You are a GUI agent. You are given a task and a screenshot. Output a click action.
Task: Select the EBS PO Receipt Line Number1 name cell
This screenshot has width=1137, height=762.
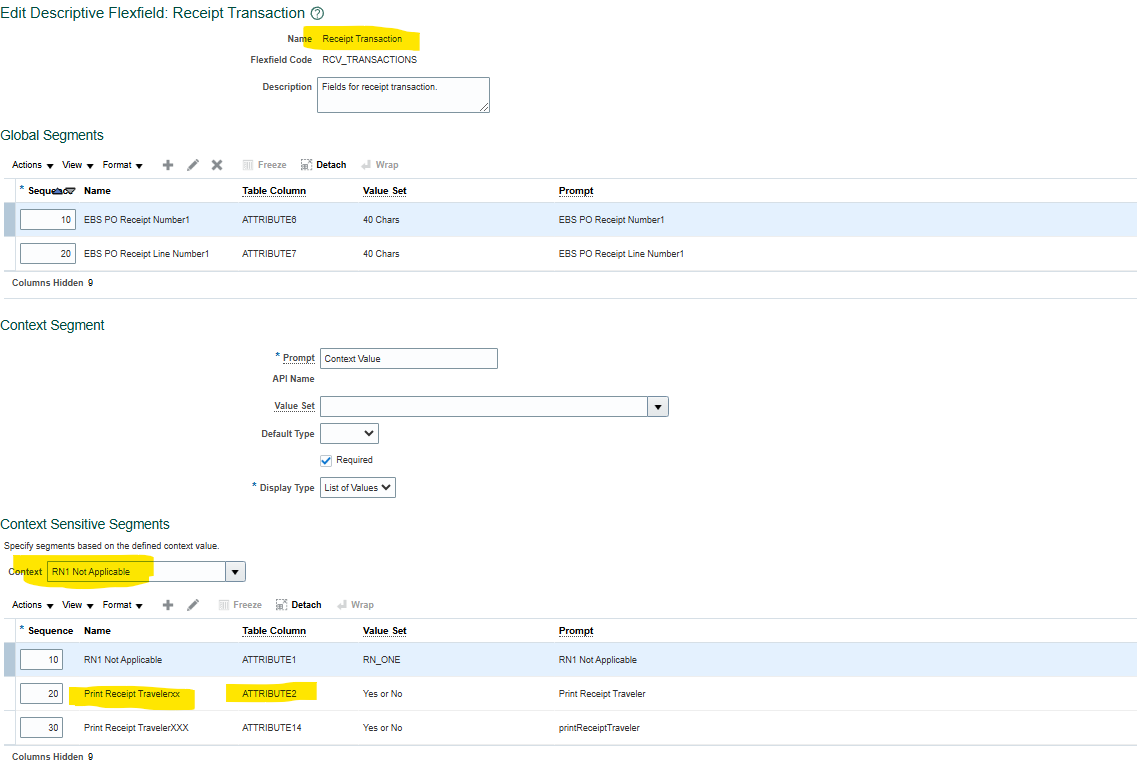[x=146, y=254]
